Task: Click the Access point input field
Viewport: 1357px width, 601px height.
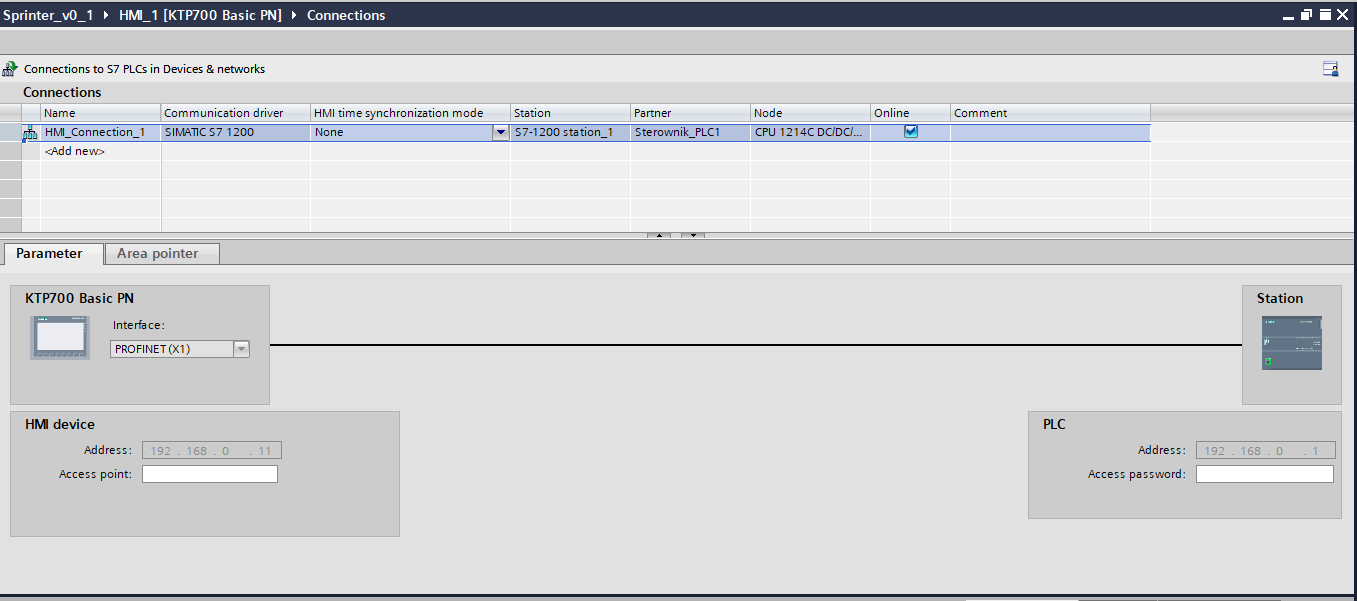Action: tap(210, 474)
